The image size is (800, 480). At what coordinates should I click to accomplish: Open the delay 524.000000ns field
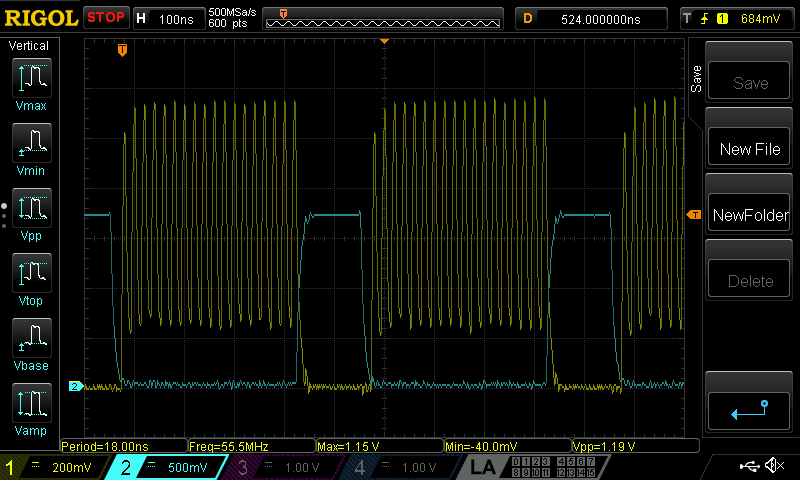(591, 18)
